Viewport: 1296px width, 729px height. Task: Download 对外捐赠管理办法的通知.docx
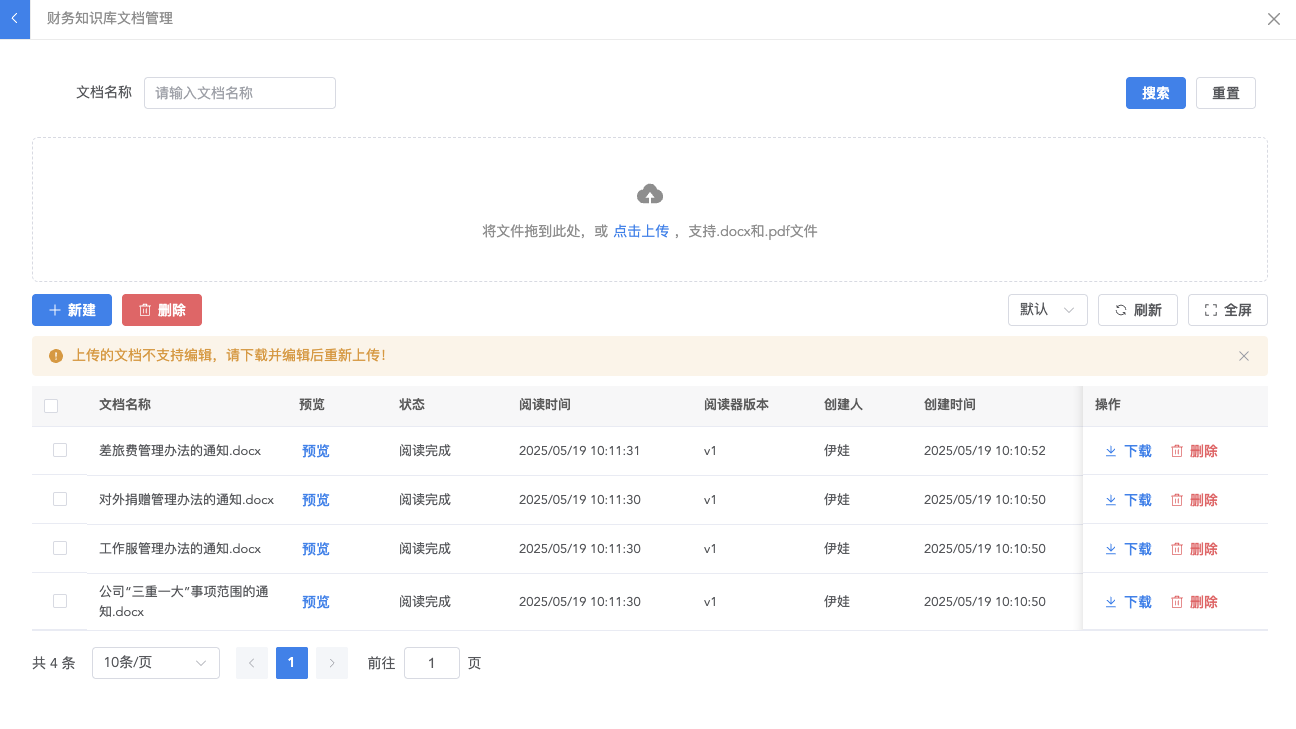point(1128,500)
